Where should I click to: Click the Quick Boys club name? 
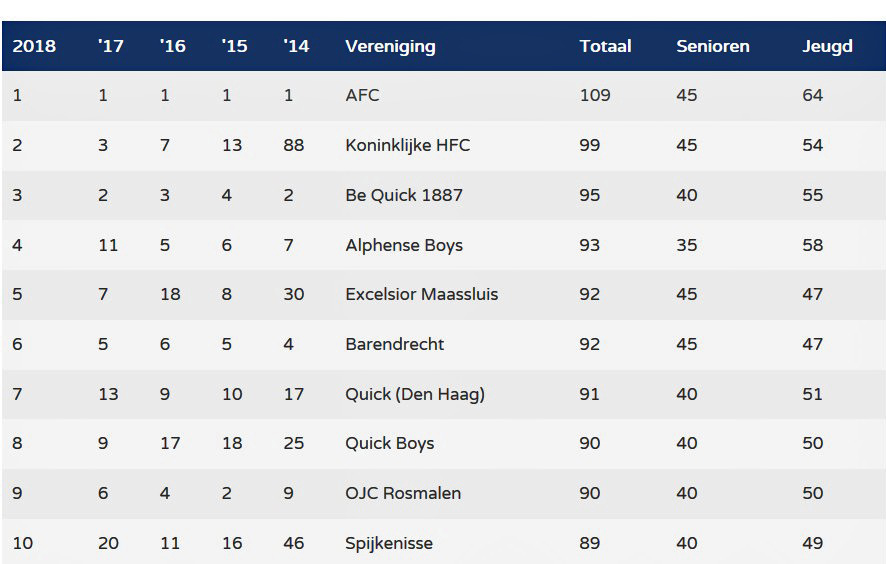[x=389, y=443]
